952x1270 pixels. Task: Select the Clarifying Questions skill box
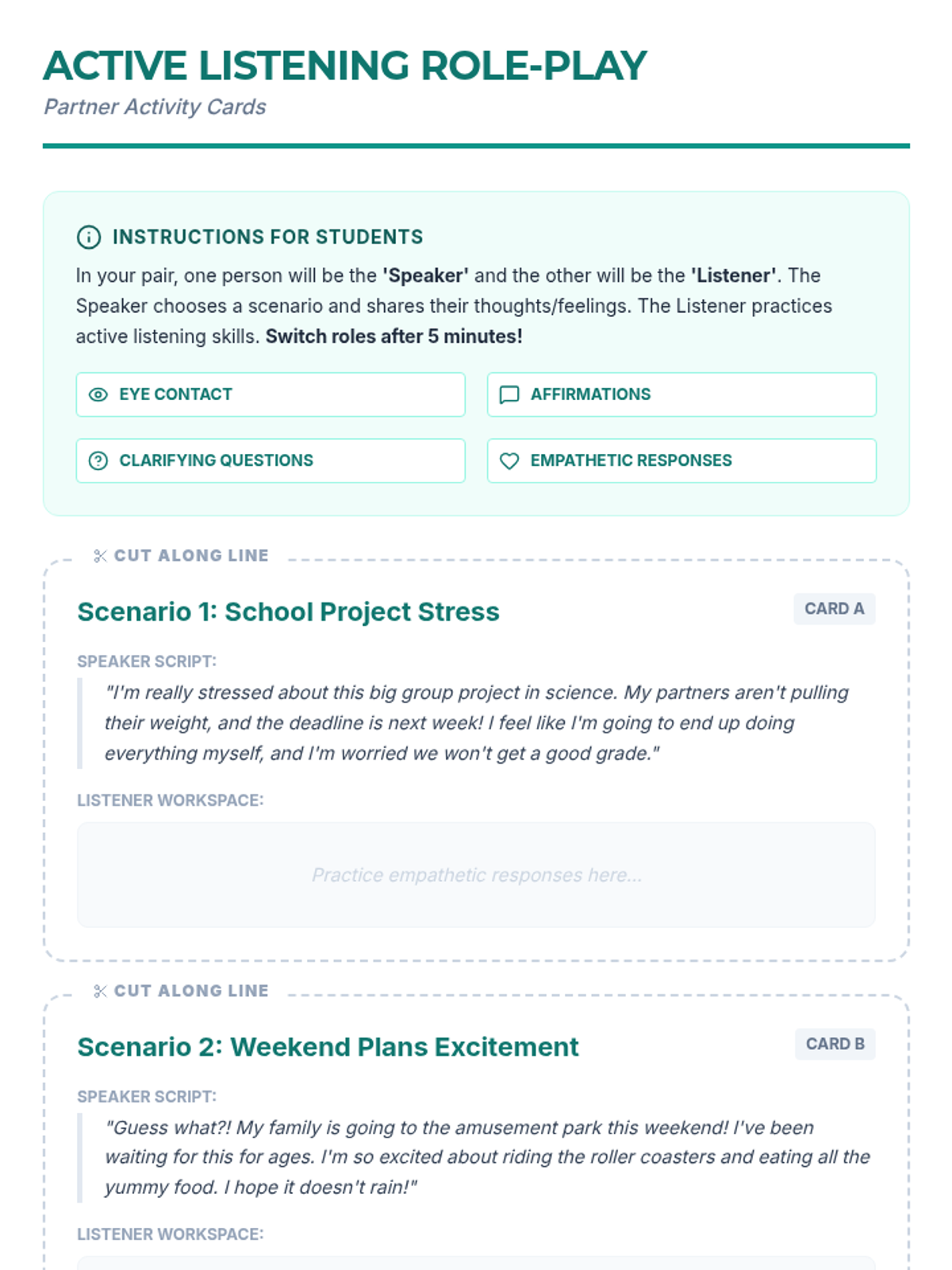coord(271,460)
